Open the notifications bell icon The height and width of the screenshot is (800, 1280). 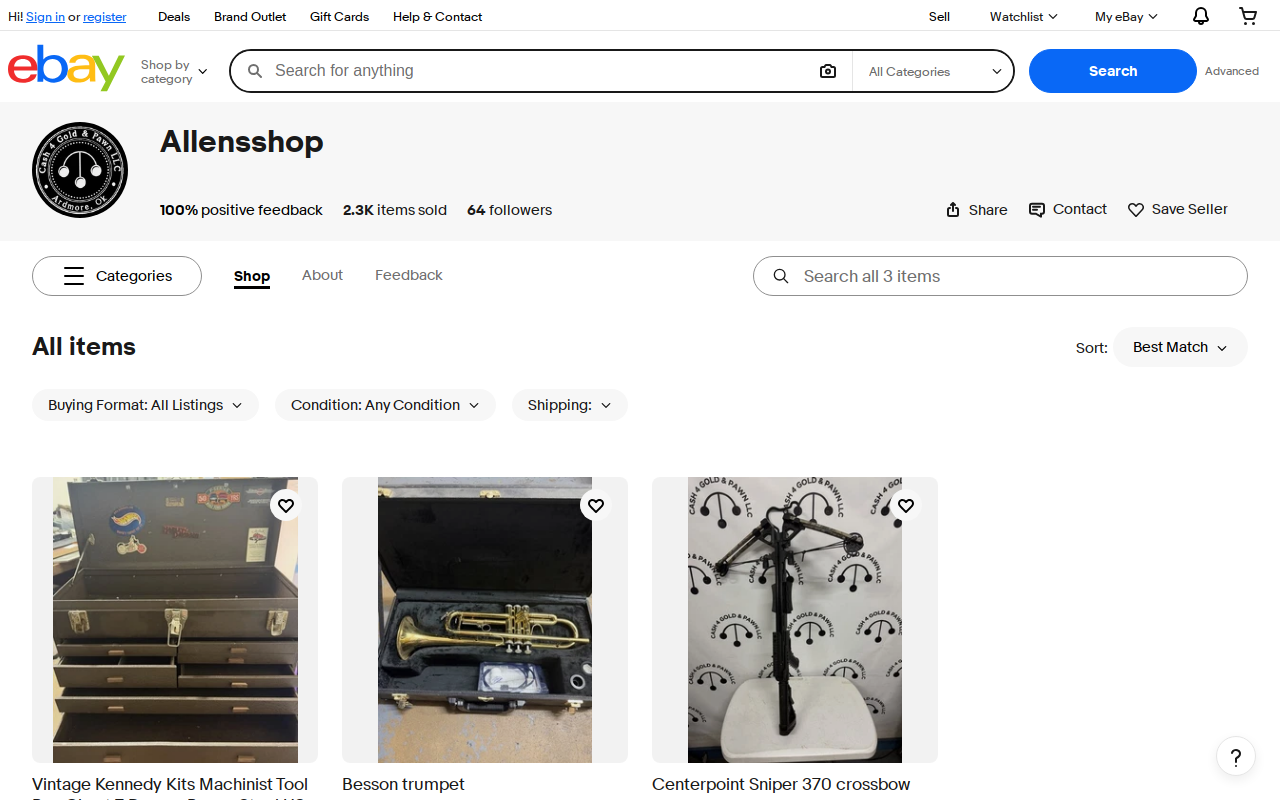1201,16
